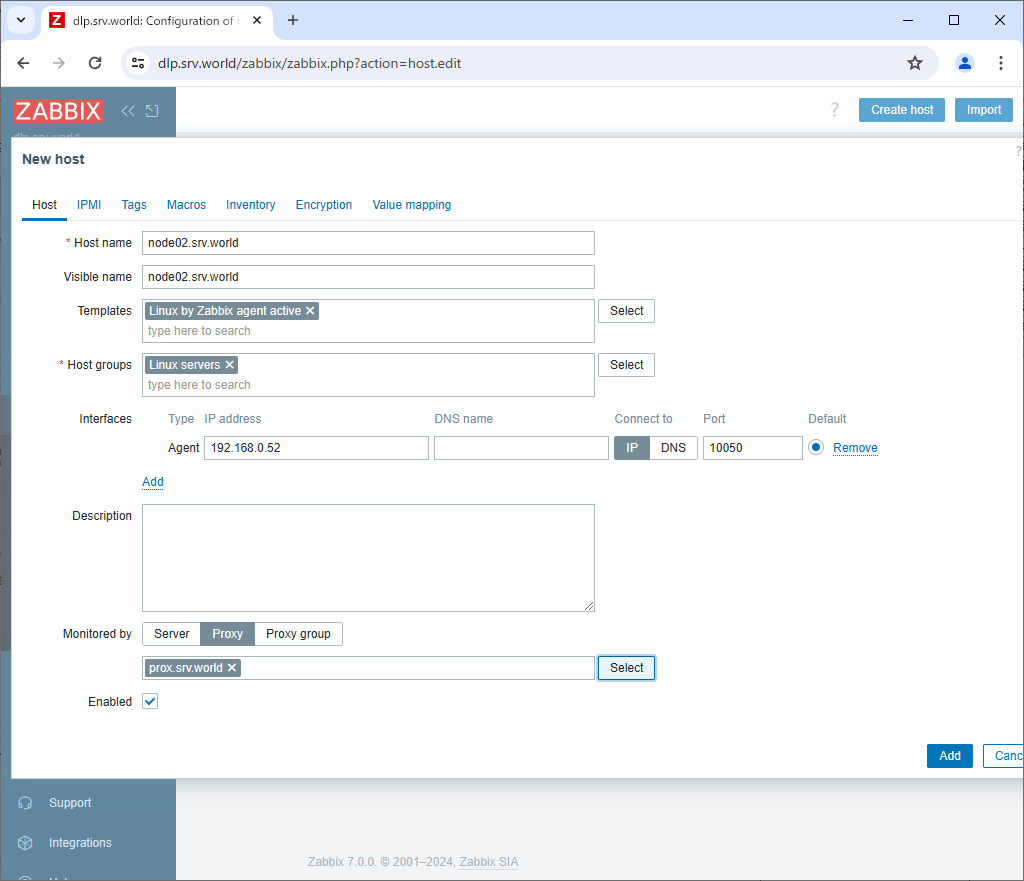Click the Create host button

tap(902, 110)
